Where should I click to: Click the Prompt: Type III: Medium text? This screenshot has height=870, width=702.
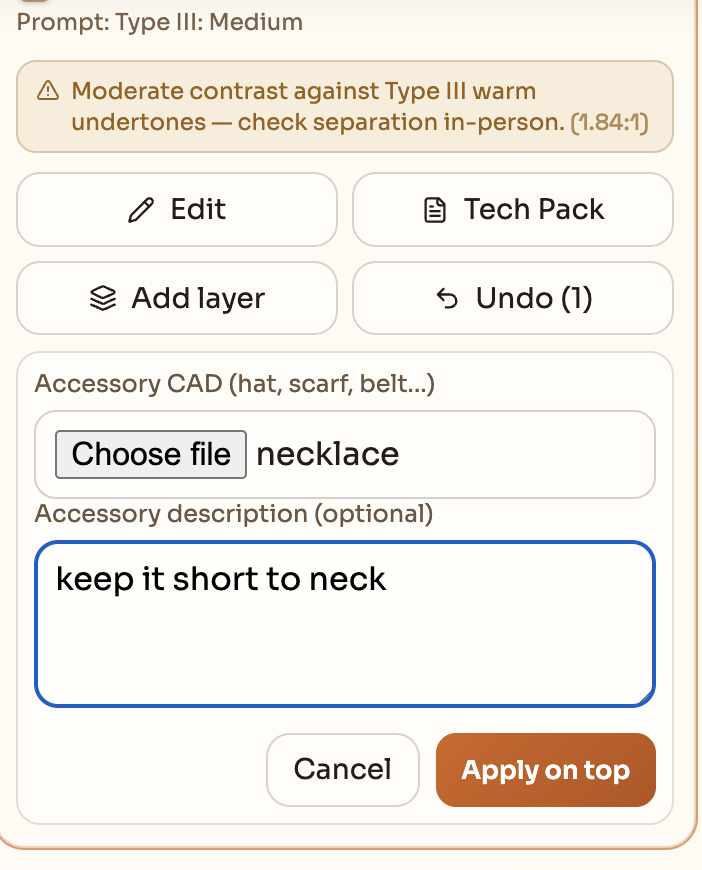coord(160,22)
